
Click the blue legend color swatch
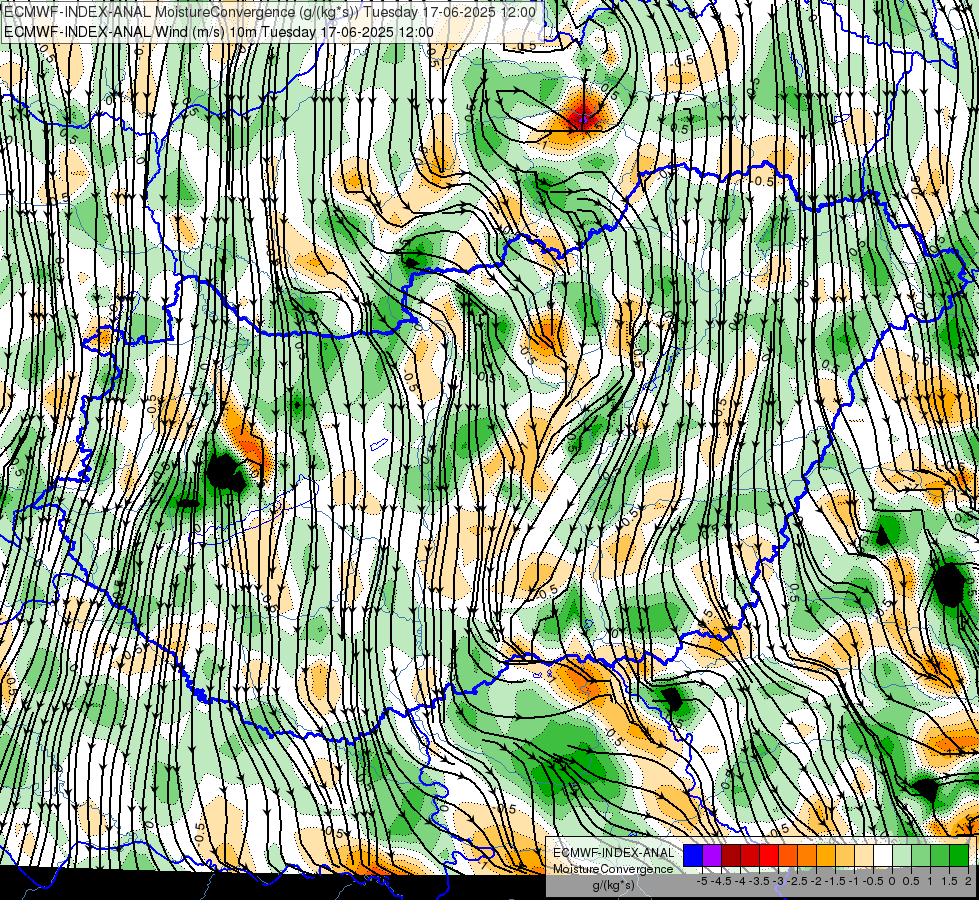(693, 855)
